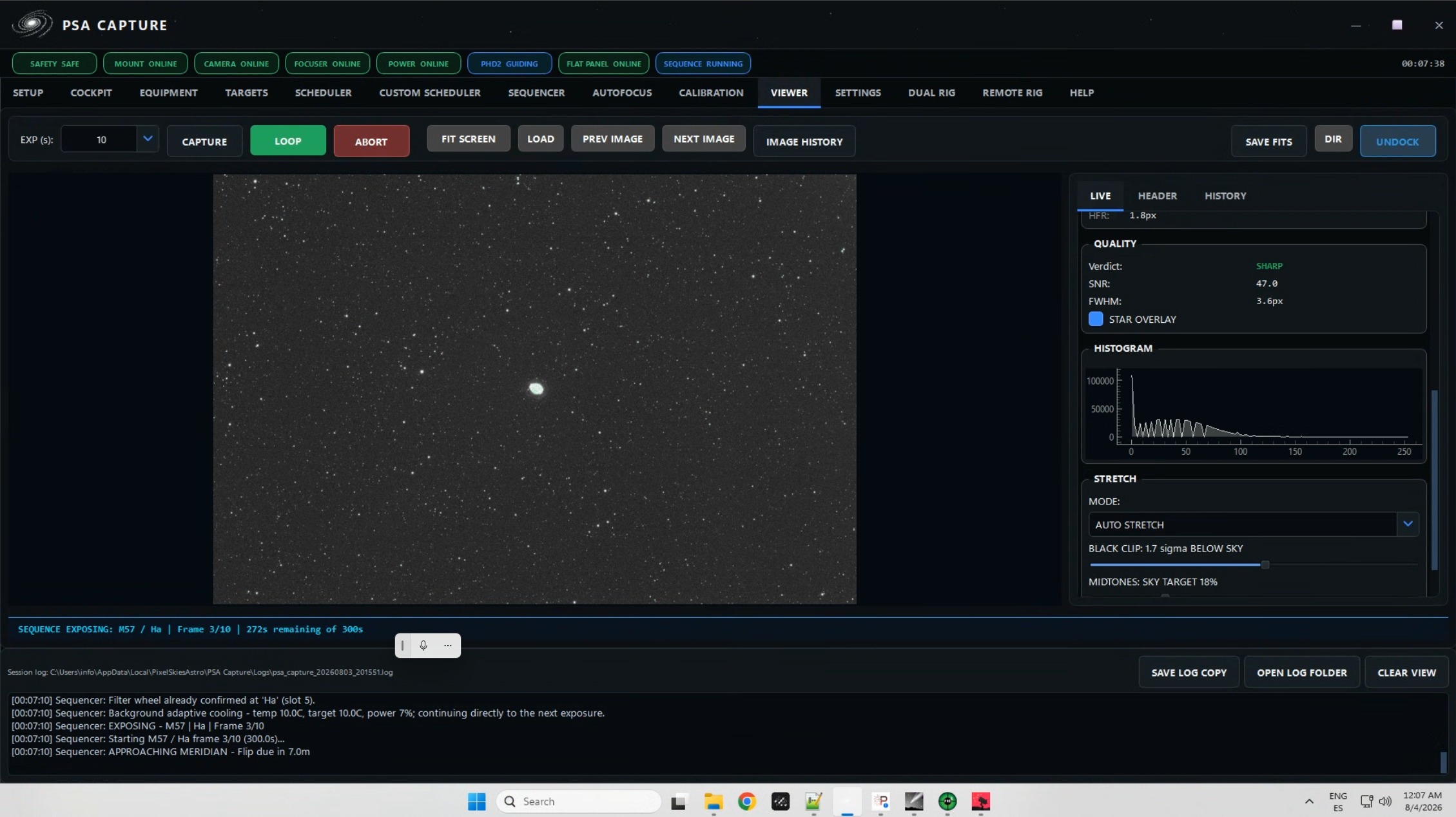Expand the EXP seconds dropdown arrow

(x=148, y=139)
